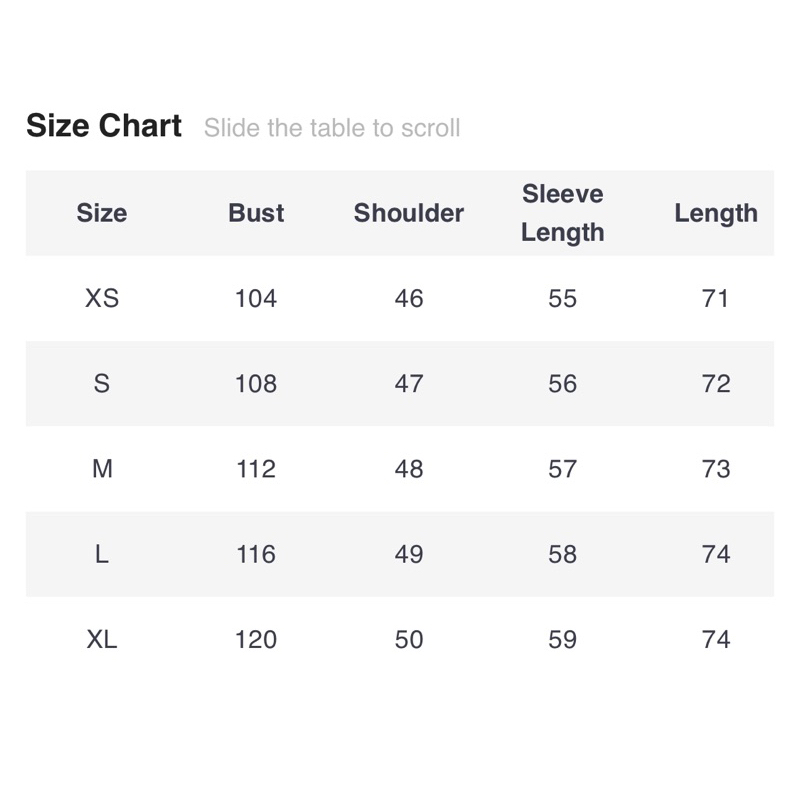Image resolution: width=800 pixels, height=800 pixels.
Task: Click the Size column header
Action: [102, 213]
